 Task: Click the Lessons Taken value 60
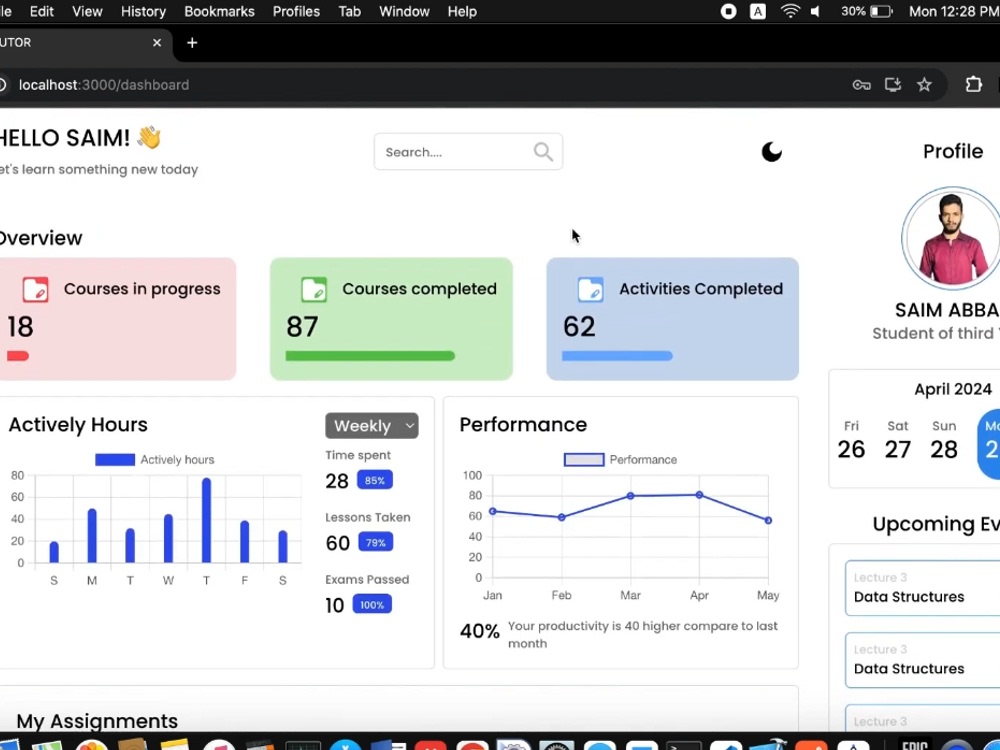coord(337,543)
